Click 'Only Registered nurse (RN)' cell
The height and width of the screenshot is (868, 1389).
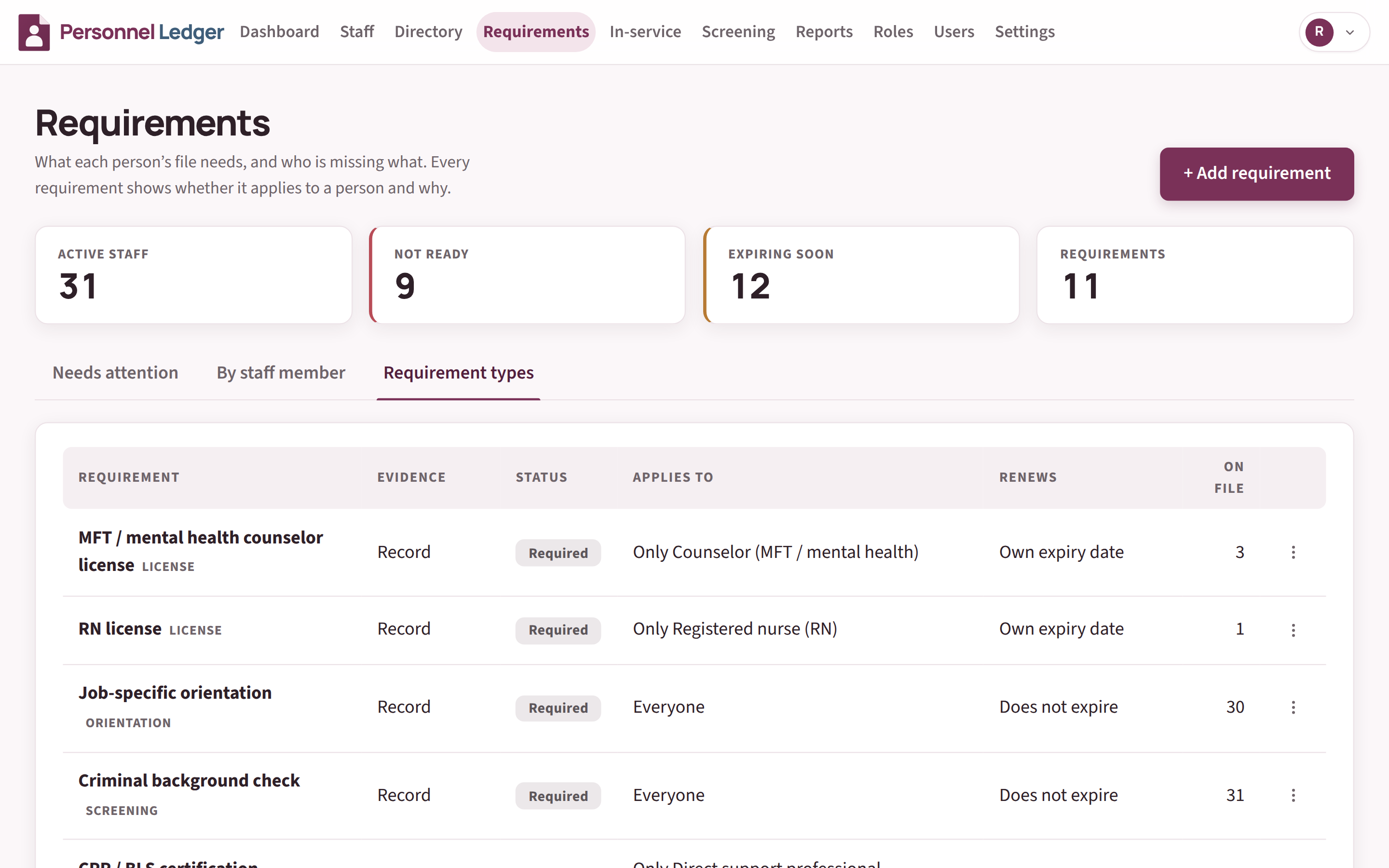[x=735, y=629]
